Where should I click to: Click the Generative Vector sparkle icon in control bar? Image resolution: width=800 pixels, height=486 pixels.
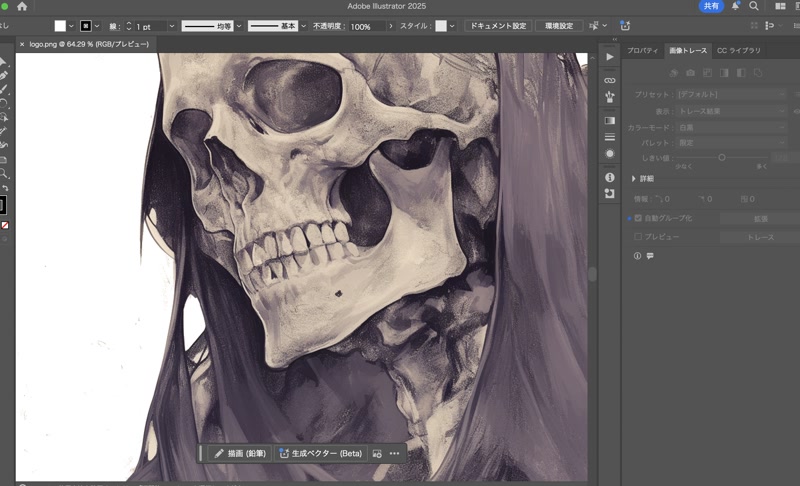click(625, 25)
